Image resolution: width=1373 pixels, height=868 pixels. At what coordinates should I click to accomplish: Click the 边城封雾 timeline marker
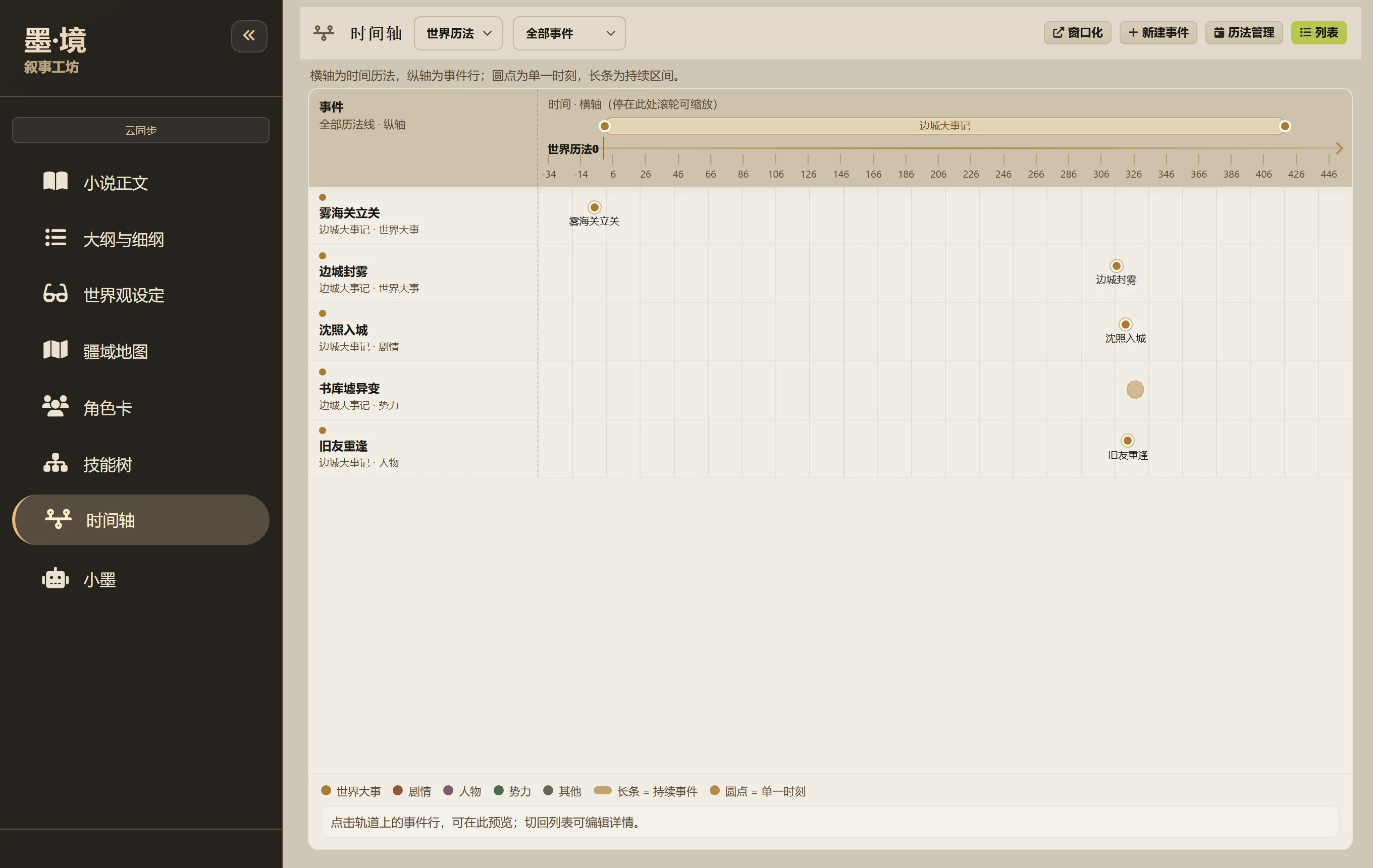click(x=1117, y=266)
